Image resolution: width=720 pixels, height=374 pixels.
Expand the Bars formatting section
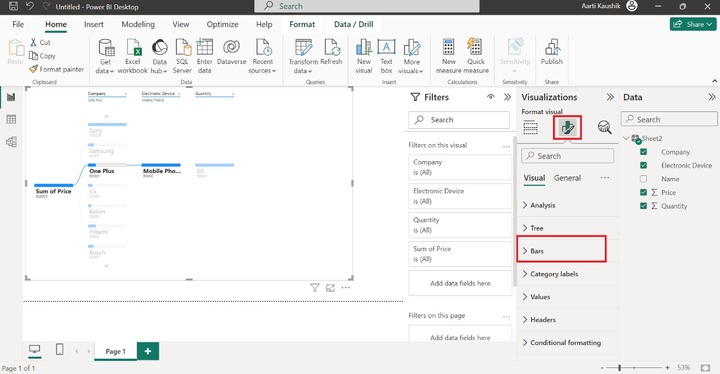tap(561, 251)
